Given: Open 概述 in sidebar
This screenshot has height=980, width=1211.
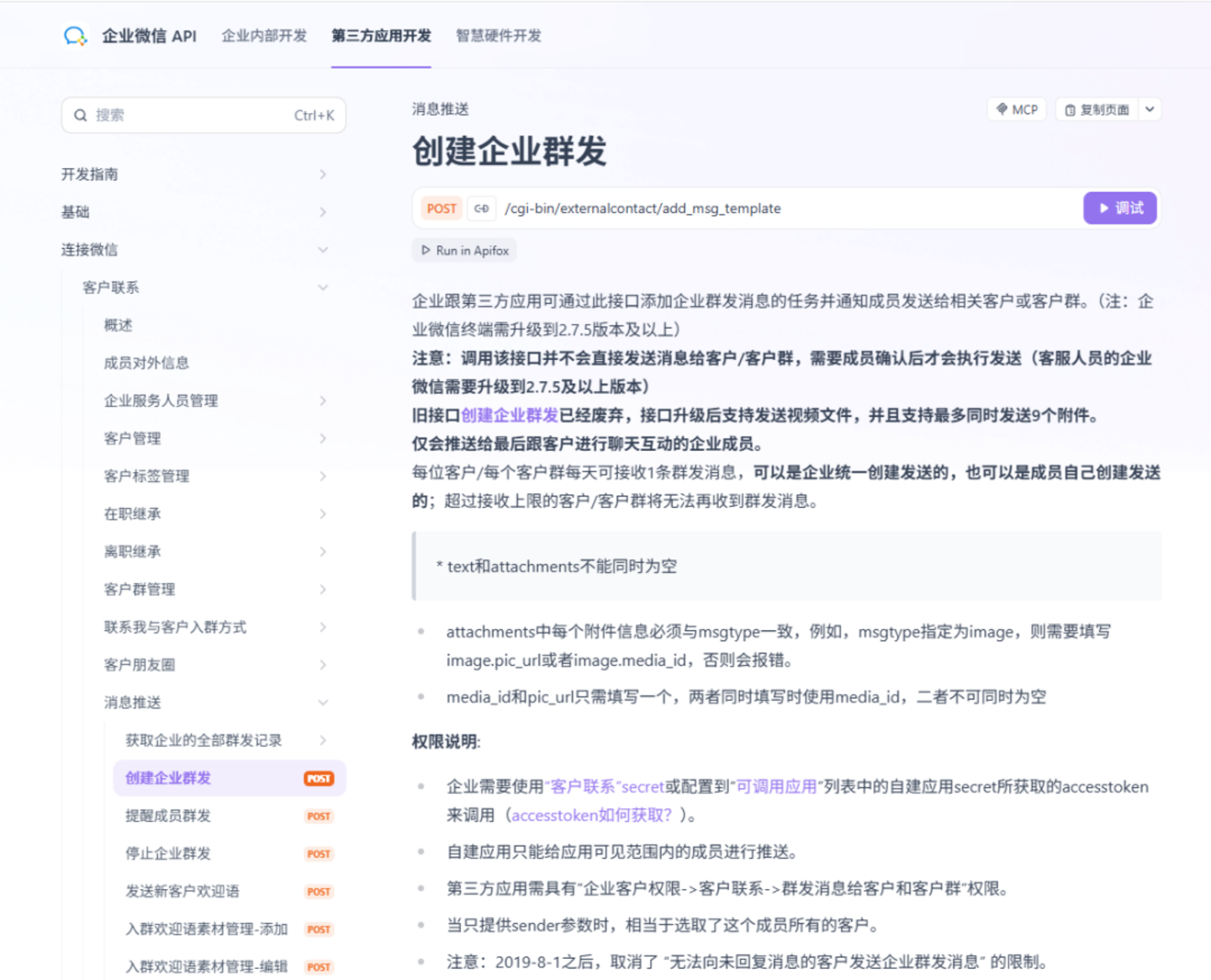Looking at the screenshot, I should click(118, 326).
